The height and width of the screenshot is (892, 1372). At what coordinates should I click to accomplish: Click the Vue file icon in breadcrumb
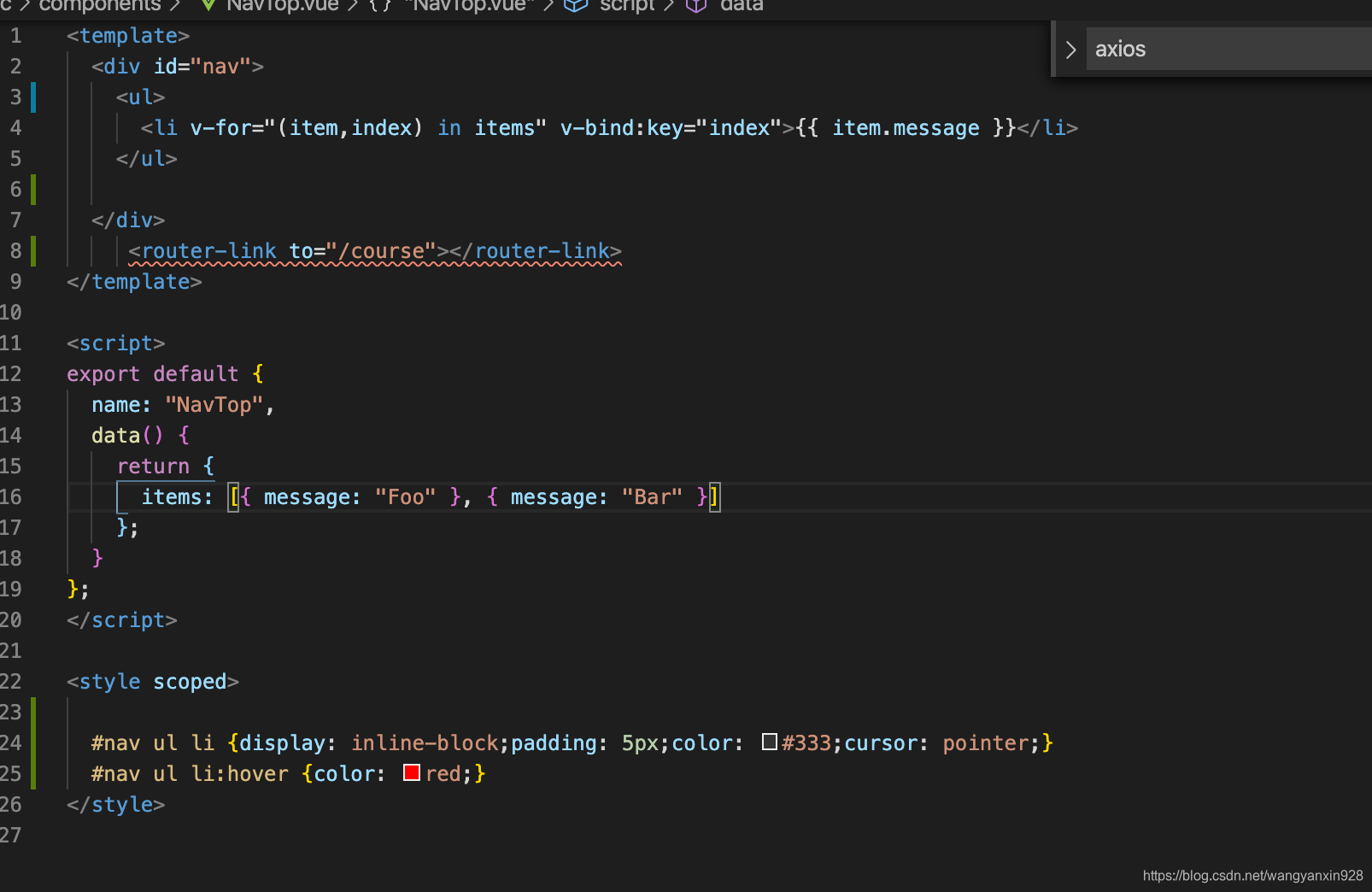(x=208, y=5)
